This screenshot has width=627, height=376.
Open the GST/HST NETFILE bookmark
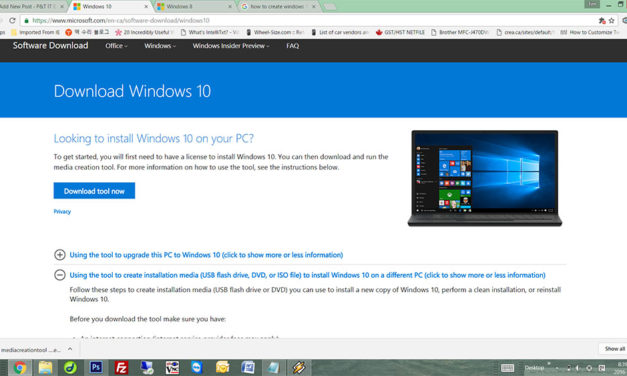click(x=400, y=32)
